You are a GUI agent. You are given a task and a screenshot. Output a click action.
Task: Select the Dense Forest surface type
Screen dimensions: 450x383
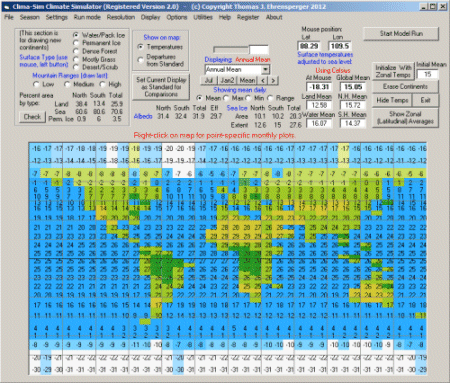(76, 51)
